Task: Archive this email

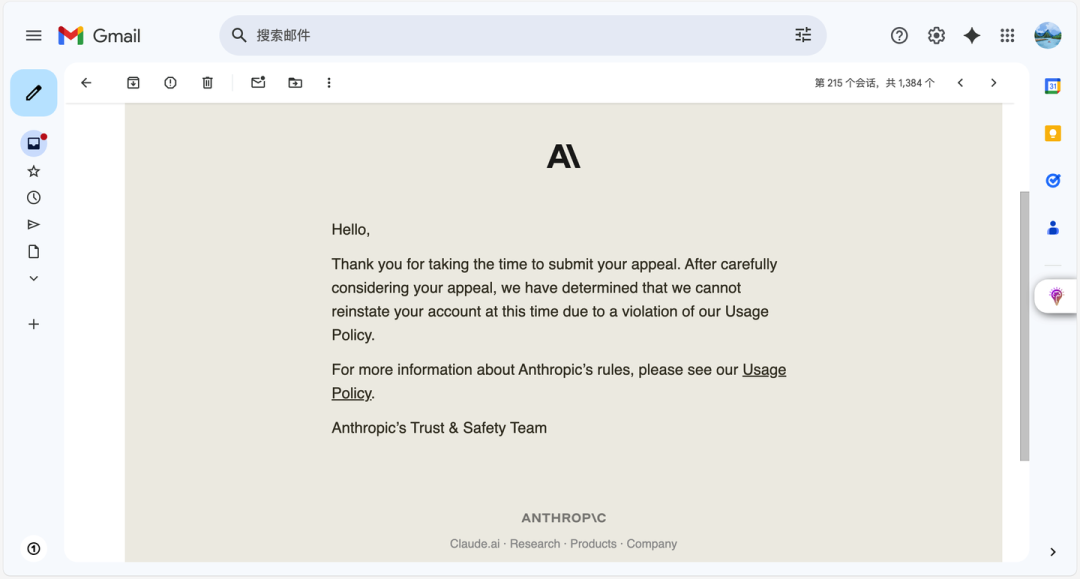Action: [x=133, y=83]
